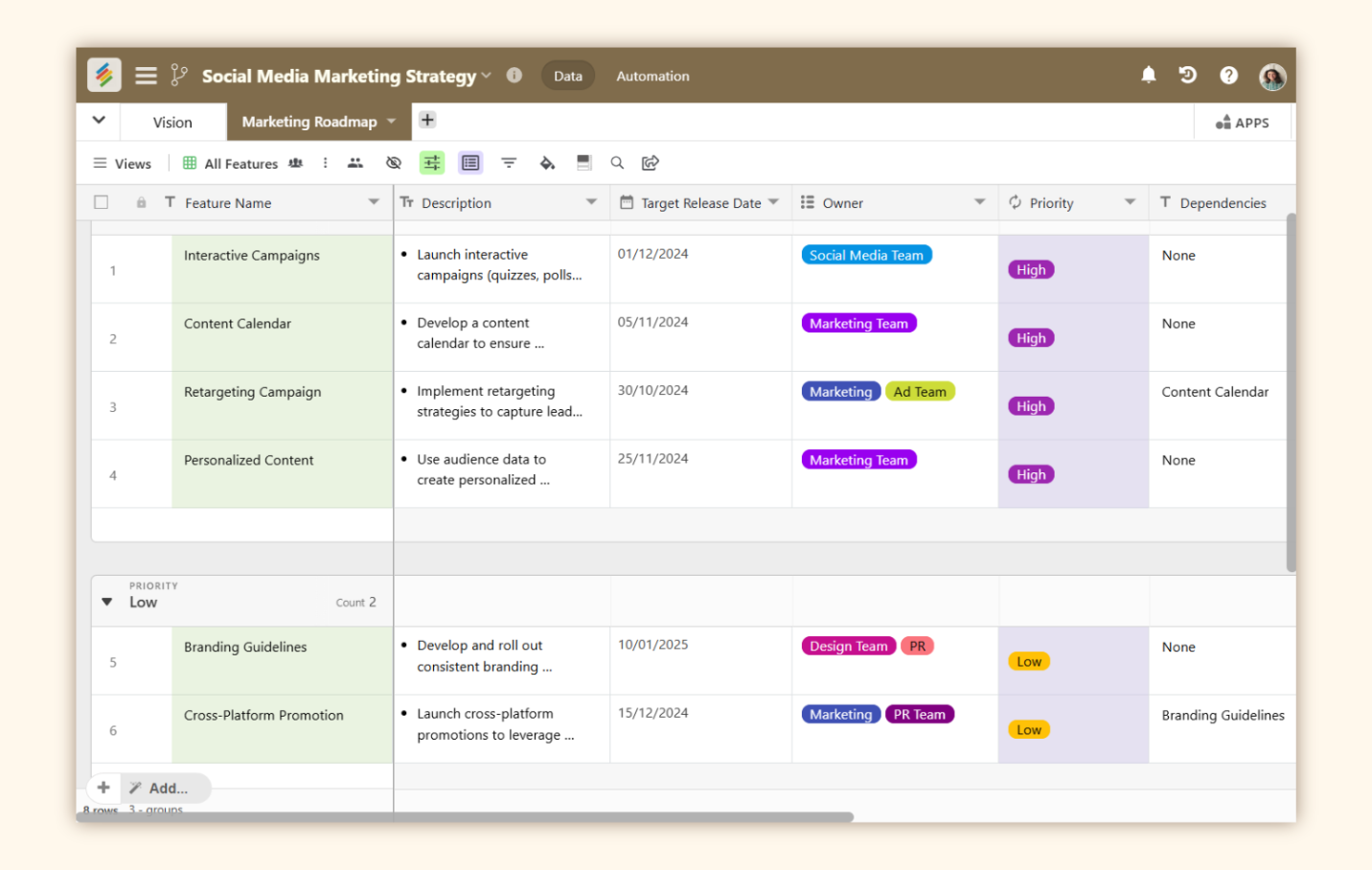Open the hamburger menu in header
This screenshot has width=1372, height=870.
(x=146, y=76)
